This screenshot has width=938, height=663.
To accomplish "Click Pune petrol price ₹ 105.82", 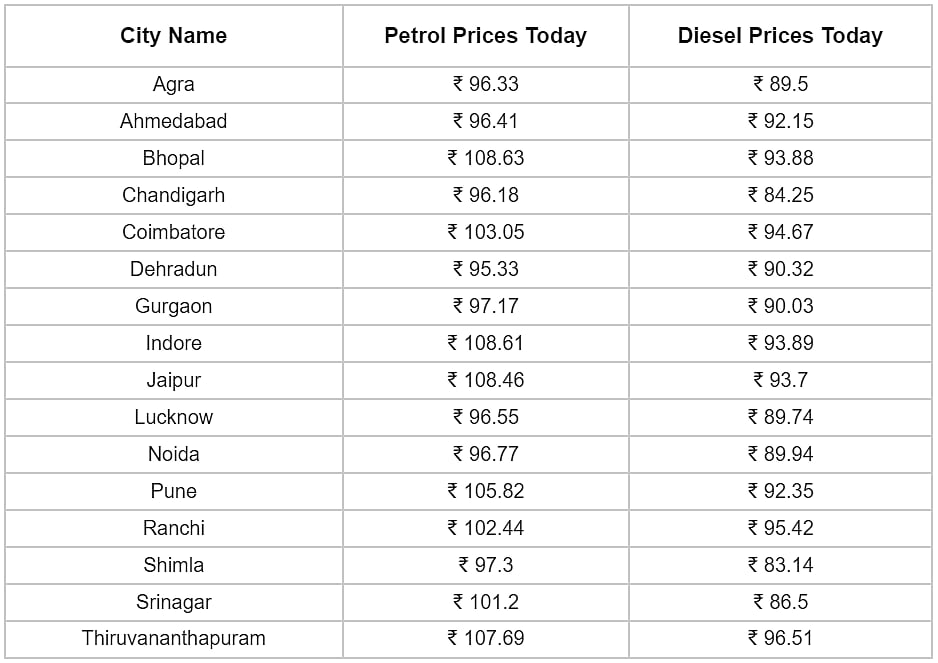I will tap(485, 491).
